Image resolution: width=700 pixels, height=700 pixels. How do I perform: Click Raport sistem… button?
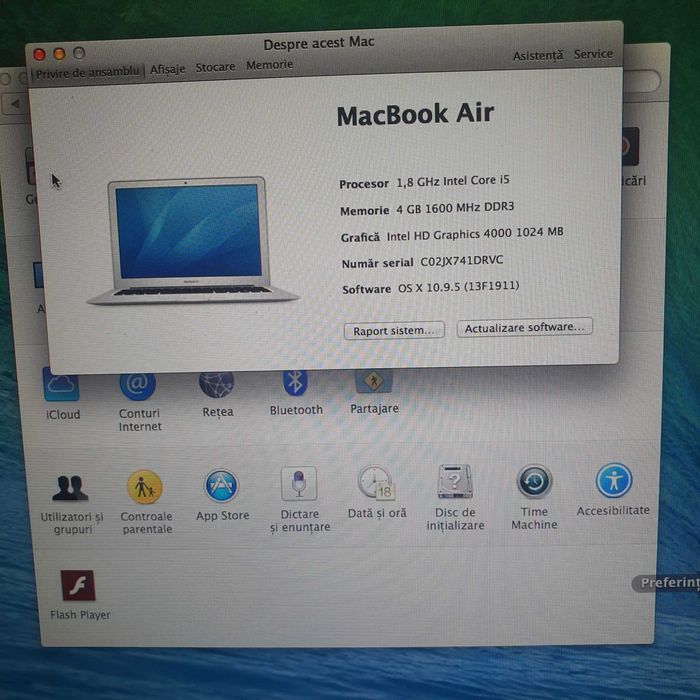(x=394, y=330)
